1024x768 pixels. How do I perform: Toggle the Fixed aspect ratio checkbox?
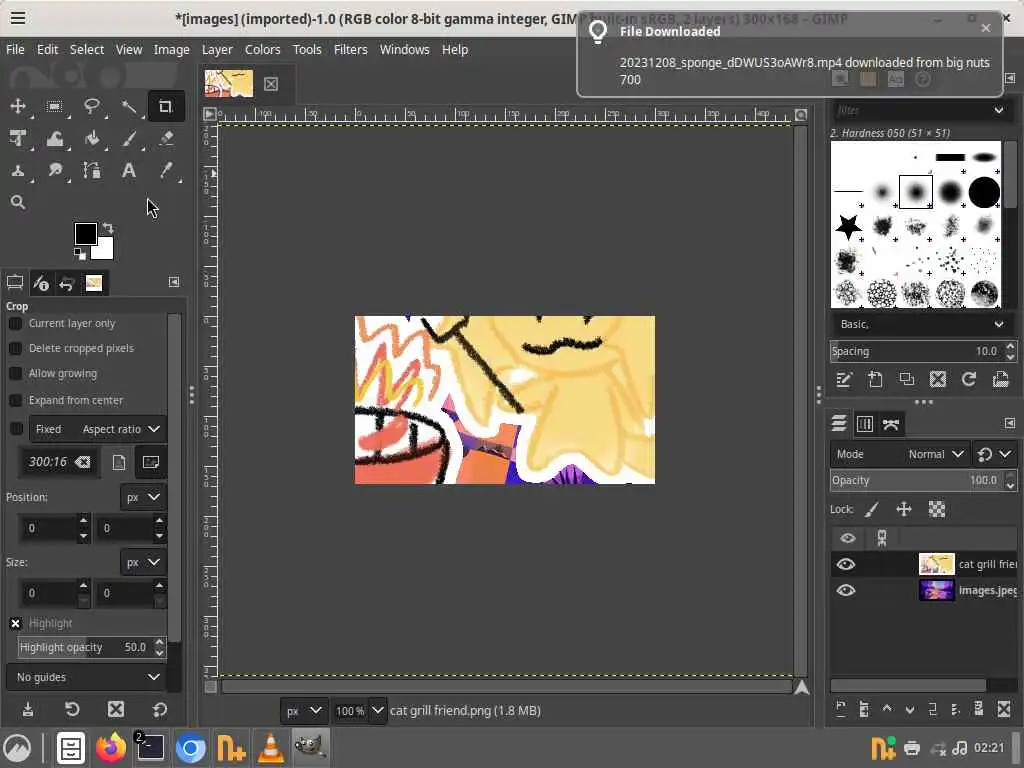[16, 429]
